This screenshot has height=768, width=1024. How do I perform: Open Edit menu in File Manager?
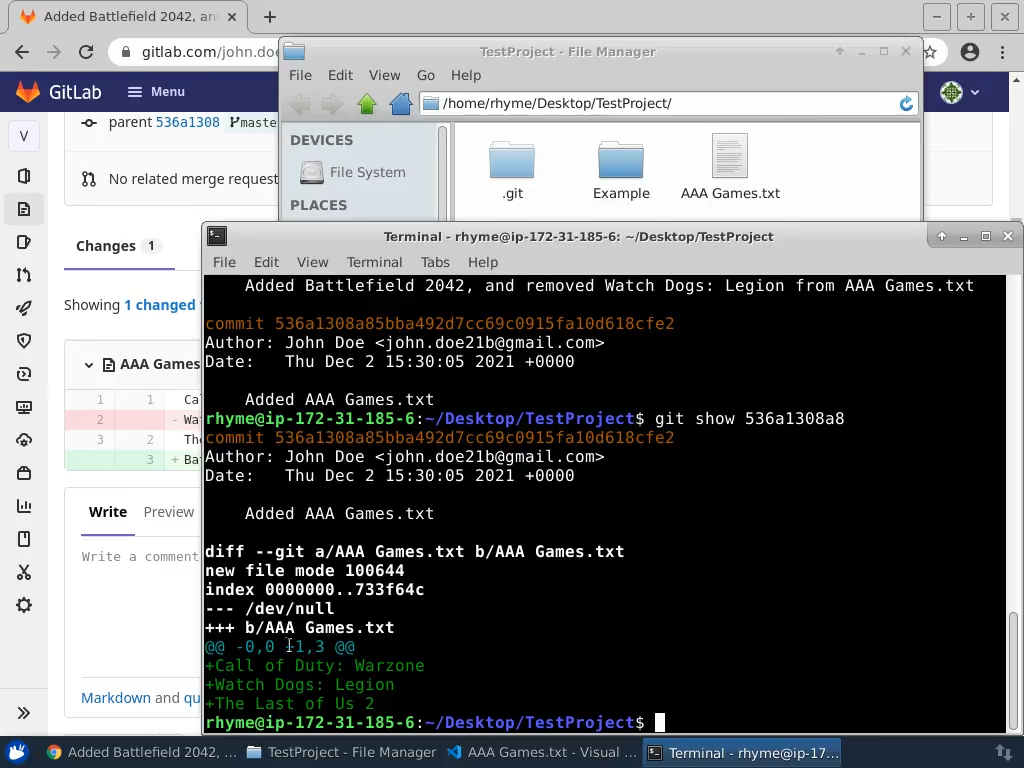[x=340, y=75]
